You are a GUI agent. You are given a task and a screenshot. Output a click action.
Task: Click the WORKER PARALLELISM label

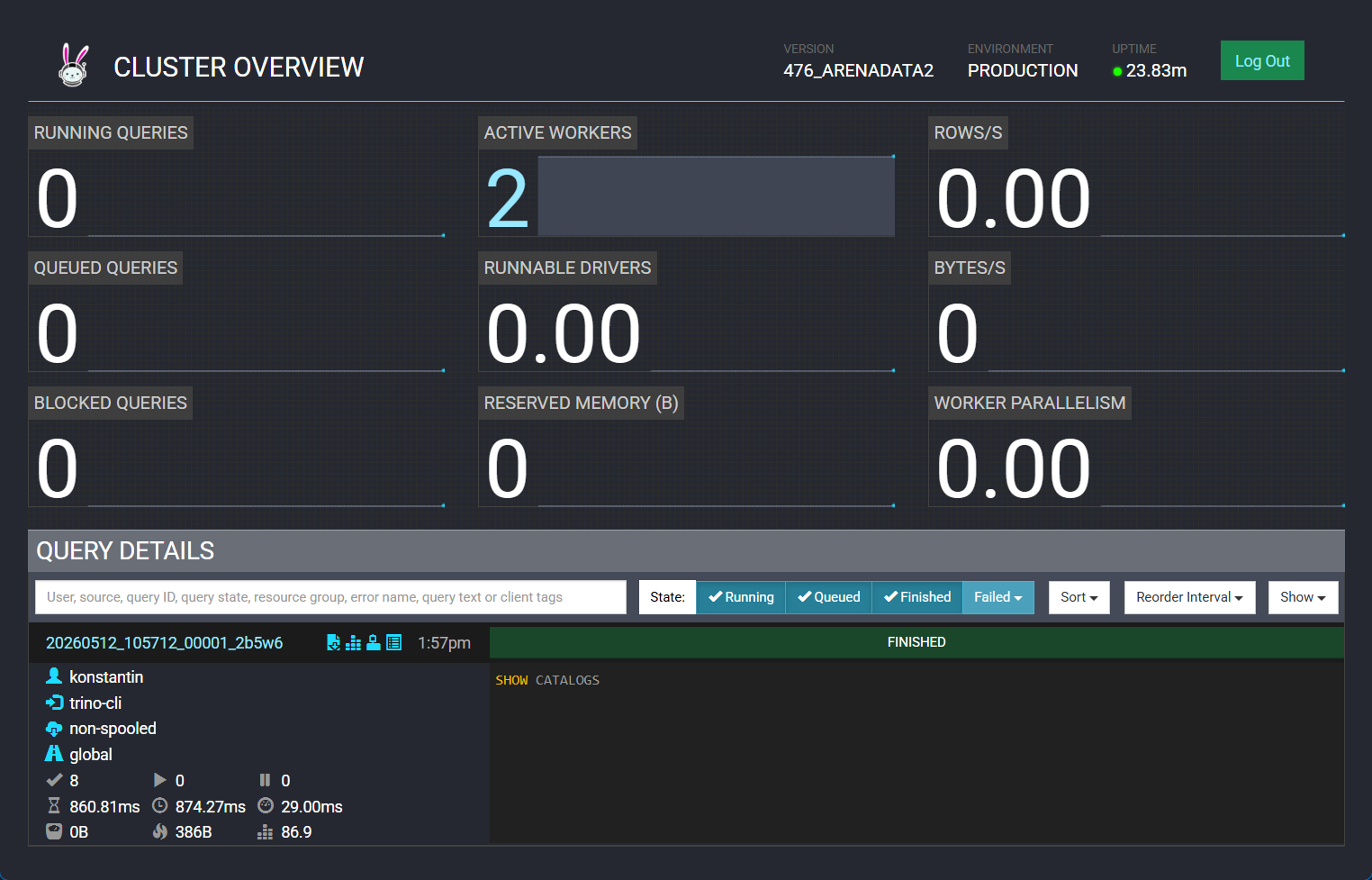pyautogui.click(x=1030, y=403)
